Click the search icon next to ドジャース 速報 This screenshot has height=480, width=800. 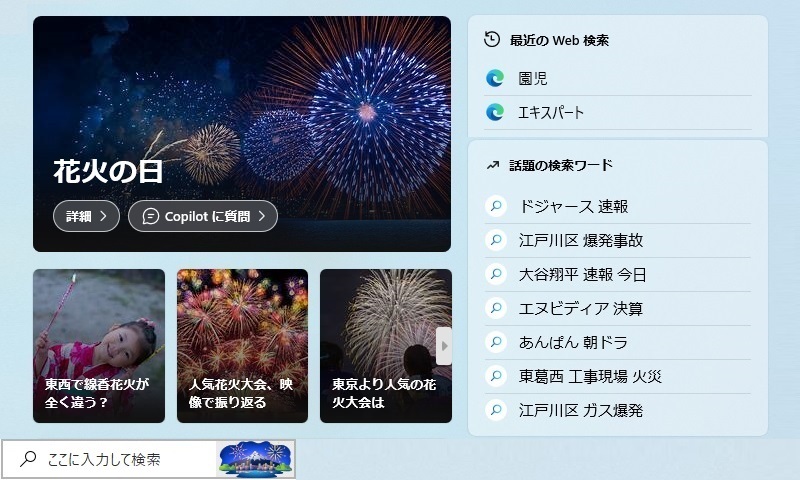coord(495,206)
